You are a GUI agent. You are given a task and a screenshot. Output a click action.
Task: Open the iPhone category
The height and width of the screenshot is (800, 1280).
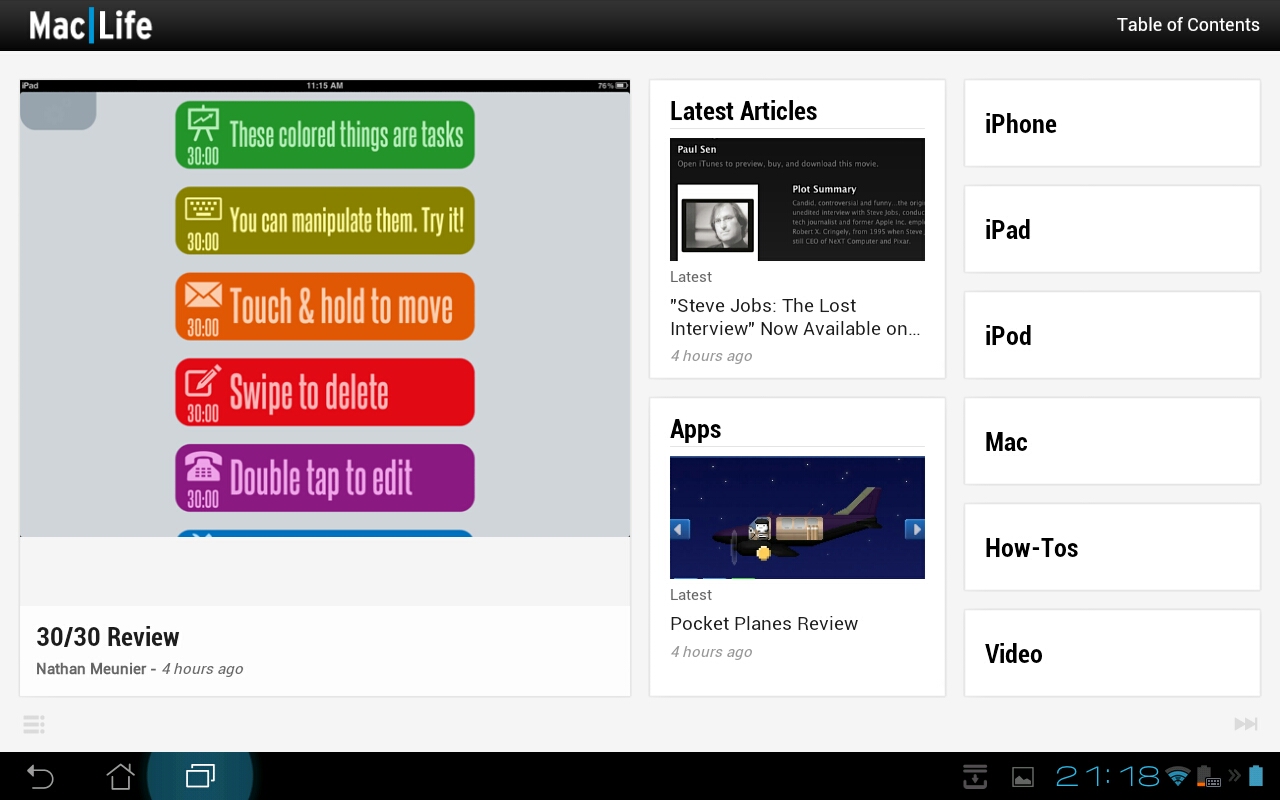1112,124
